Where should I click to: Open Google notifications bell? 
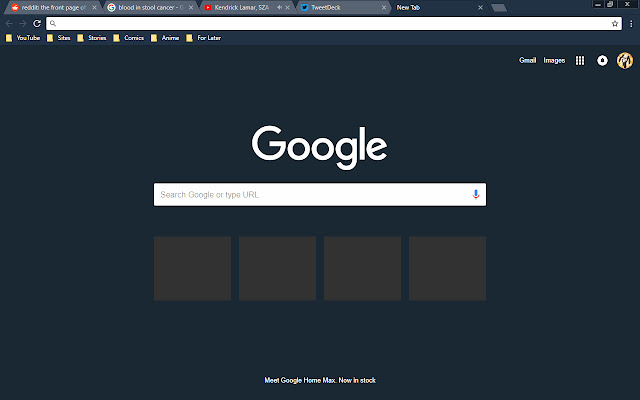(602, 60)
